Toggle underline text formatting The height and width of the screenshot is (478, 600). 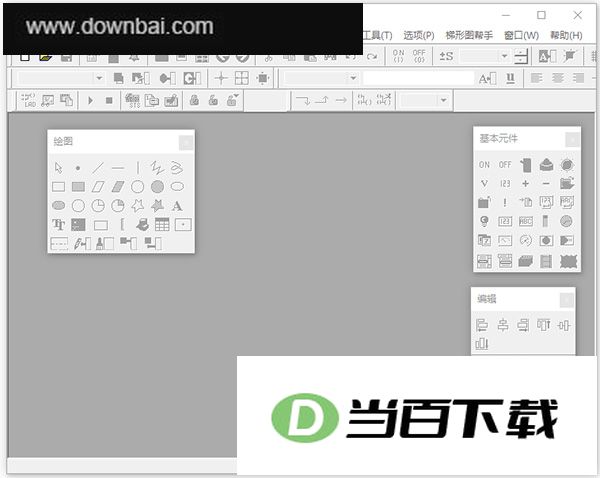pyautogui.click(x=510, y=78)
